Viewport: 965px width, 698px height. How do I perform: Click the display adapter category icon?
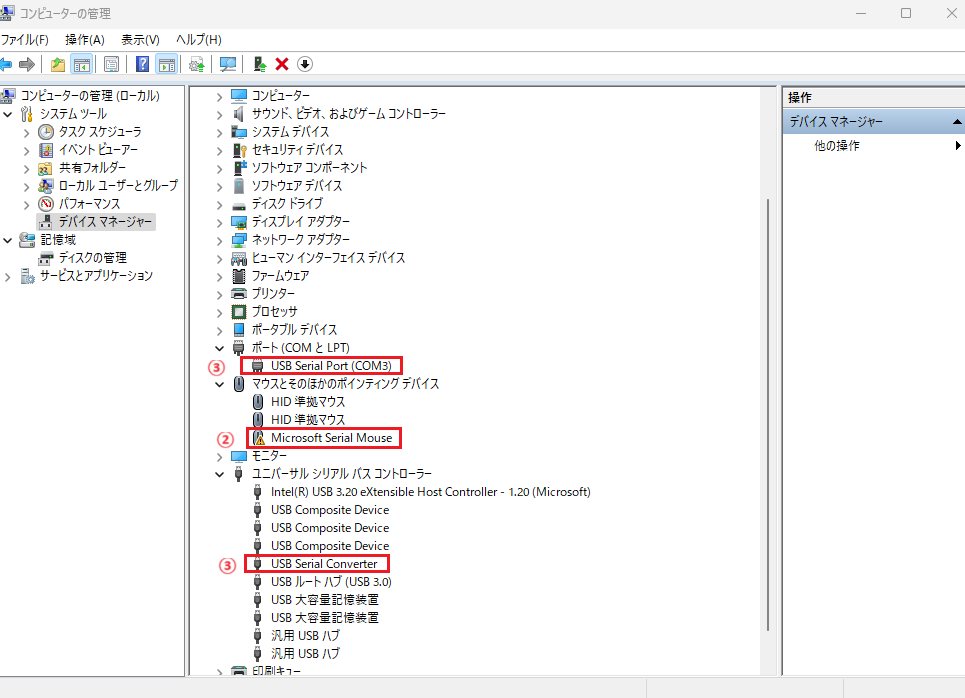click(239, 222)
